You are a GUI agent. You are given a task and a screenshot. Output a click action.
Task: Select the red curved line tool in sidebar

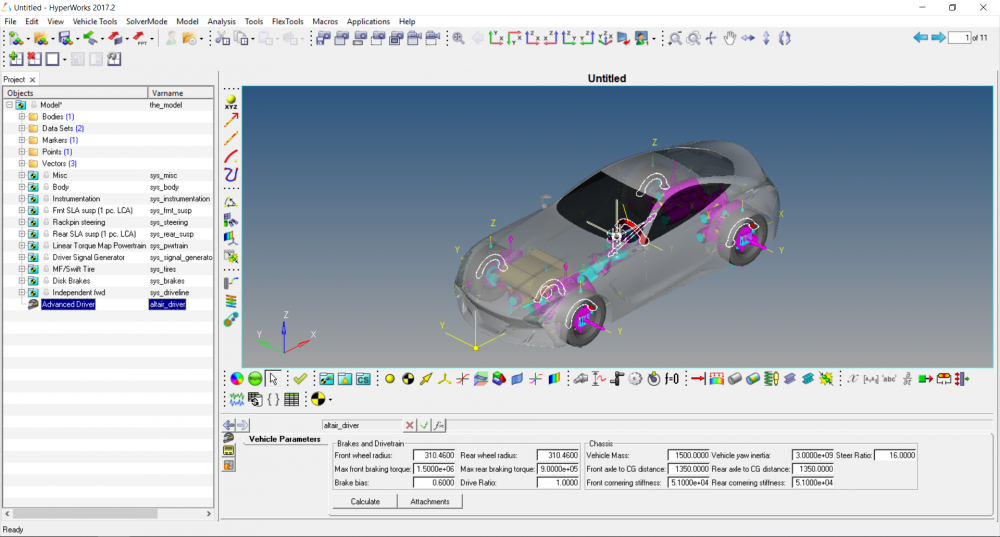pyautogui.click(x=231, y=156)
